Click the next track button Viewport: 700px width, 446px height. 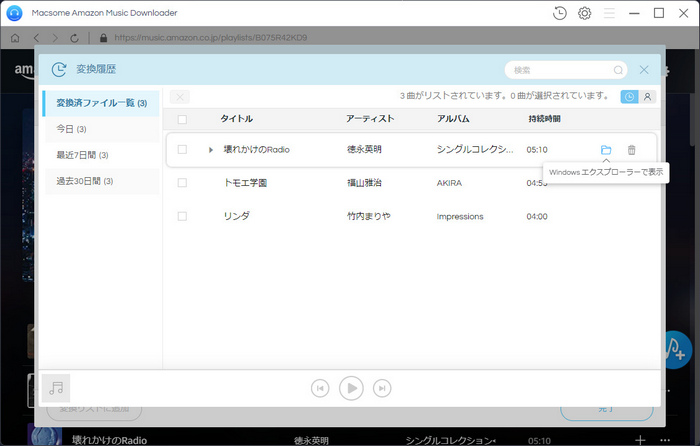tap(382, 388)
